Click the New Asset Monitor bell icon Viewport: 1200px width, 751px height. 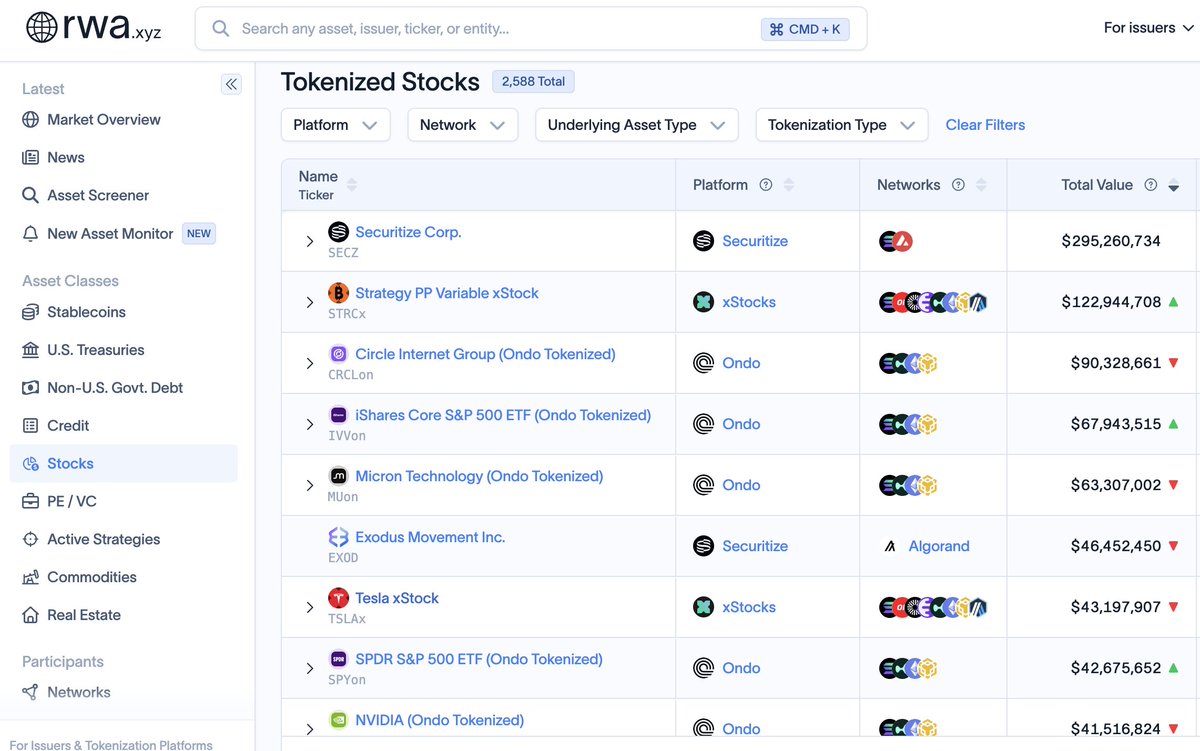click(x=30, y=234)
